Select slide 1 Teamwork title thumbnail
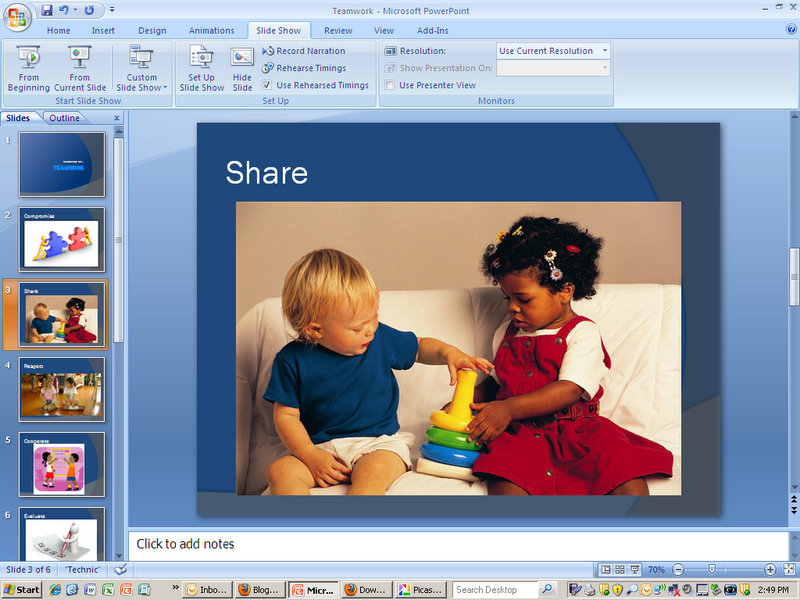Viewport: 800px width, 600px height. pos(62,164)
